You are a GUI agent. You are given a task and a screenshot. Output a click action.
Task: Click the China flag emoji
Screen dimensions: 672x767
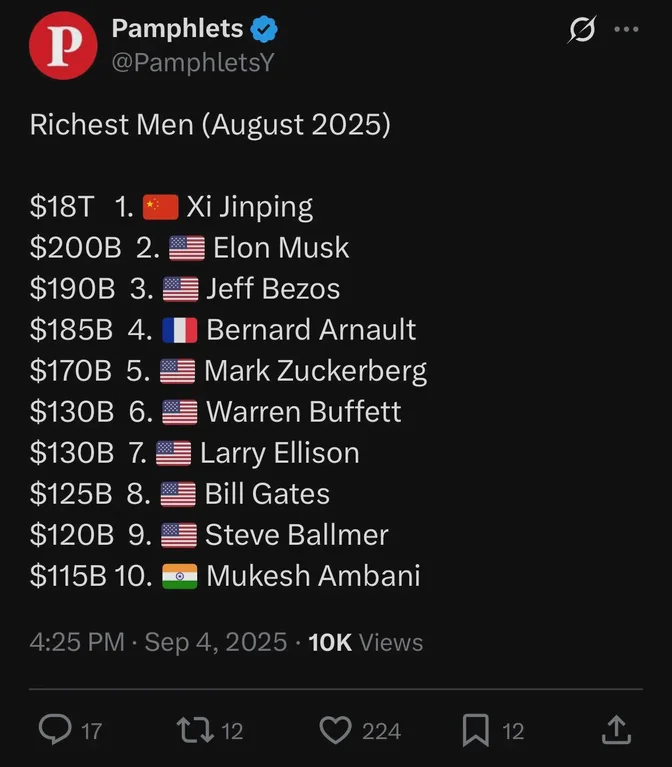tap(160, 207)
